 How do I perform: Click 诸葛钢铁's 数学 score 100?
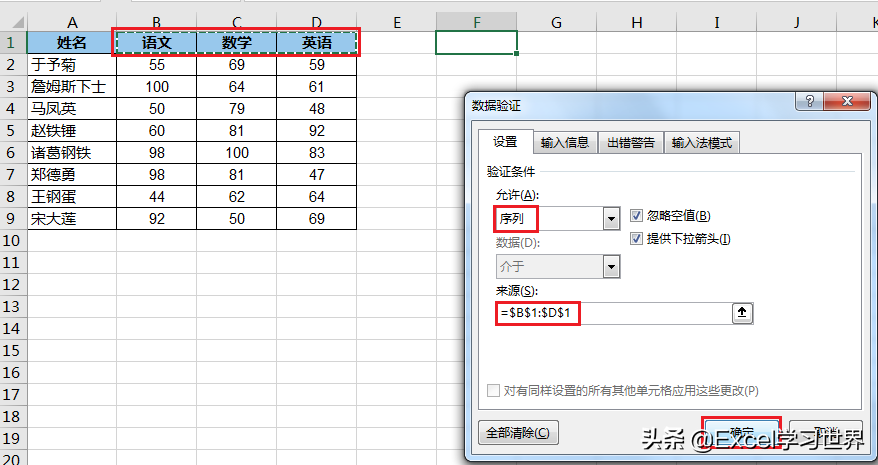coord(236,153)
